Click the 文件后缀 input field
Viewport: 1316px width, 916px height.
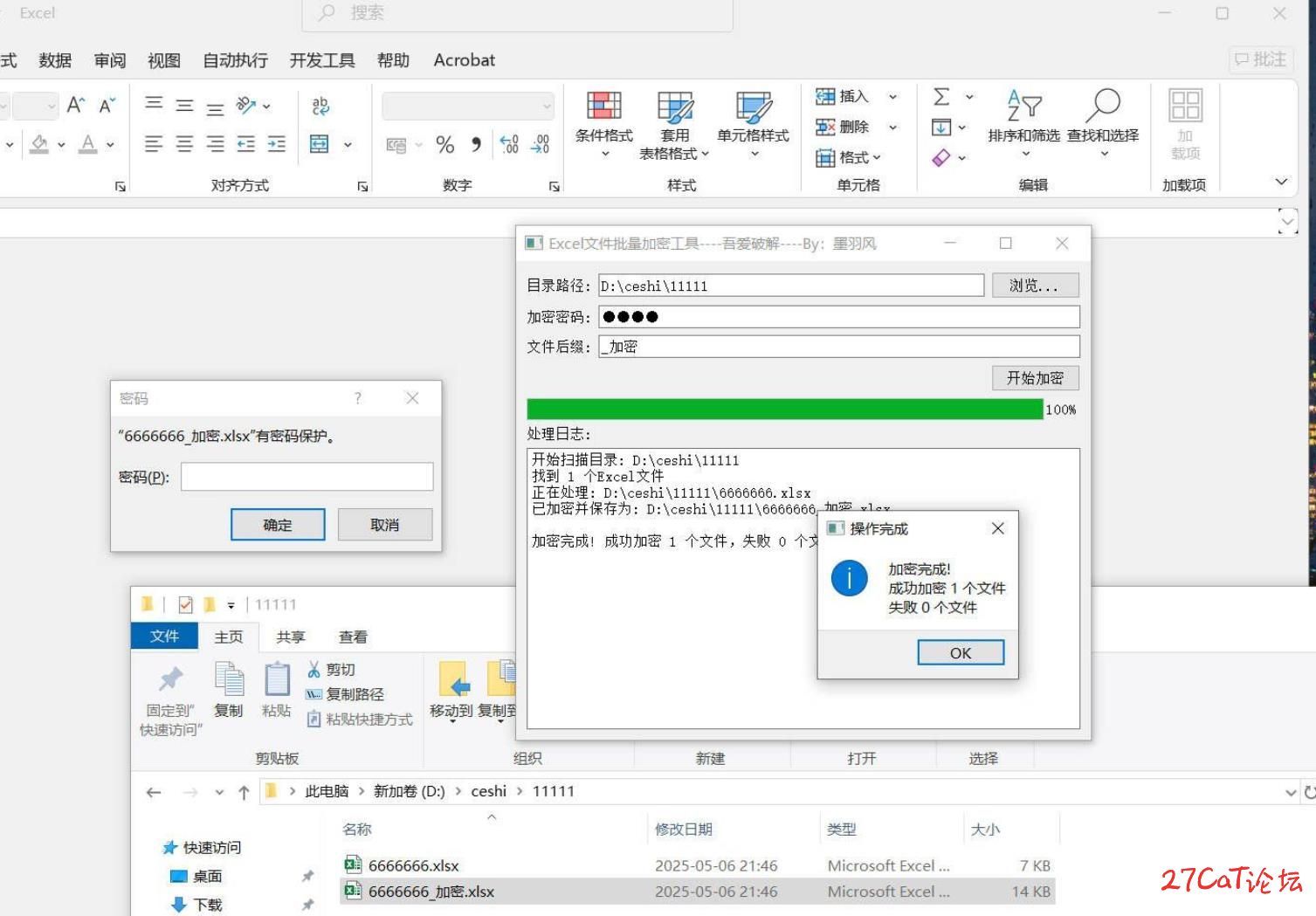tap(839, 347)
